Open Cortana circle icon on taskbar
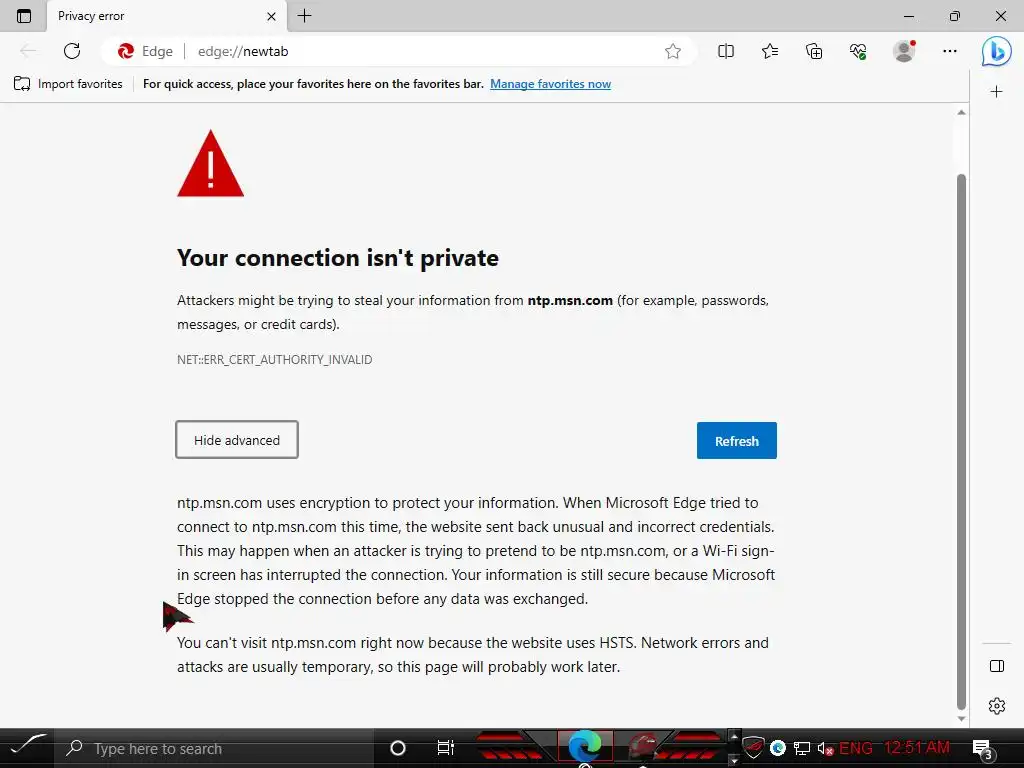The image size is (1024, 768). coord(397,748)
